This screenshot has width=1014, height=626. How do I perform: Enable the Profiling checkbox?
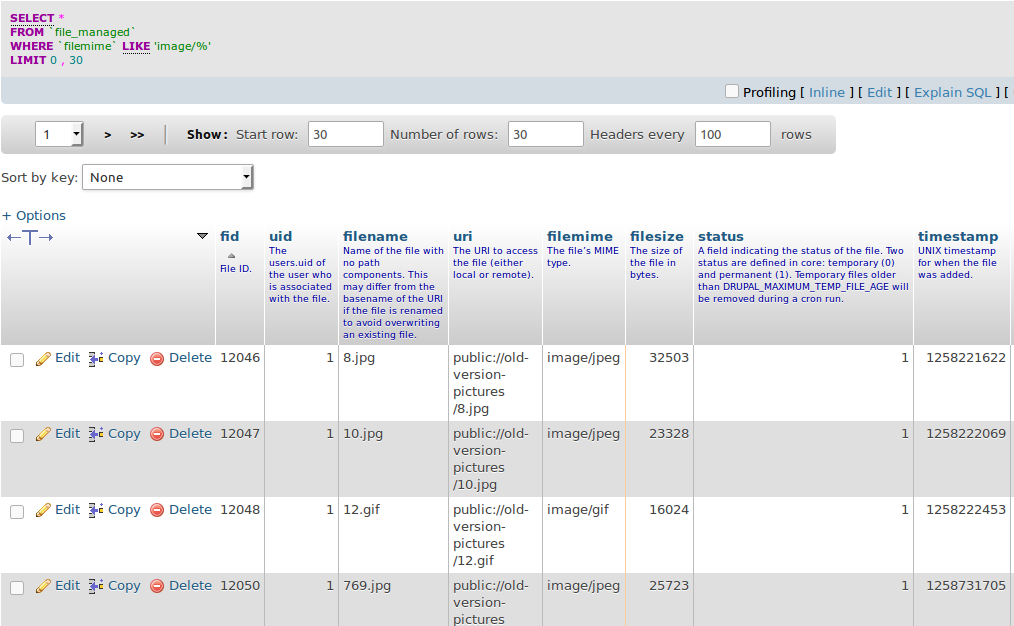(731, 91)
